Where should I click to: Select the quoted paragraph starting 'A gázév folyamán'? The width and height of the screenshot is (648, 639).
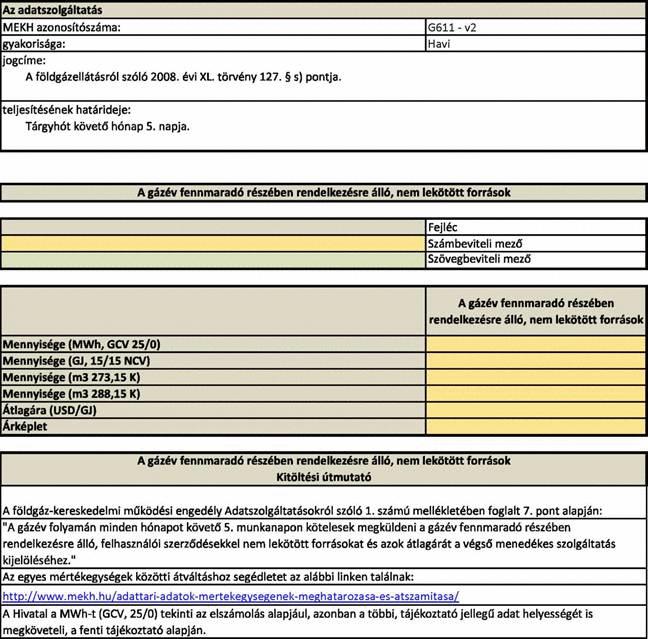[x=309, y=544]
